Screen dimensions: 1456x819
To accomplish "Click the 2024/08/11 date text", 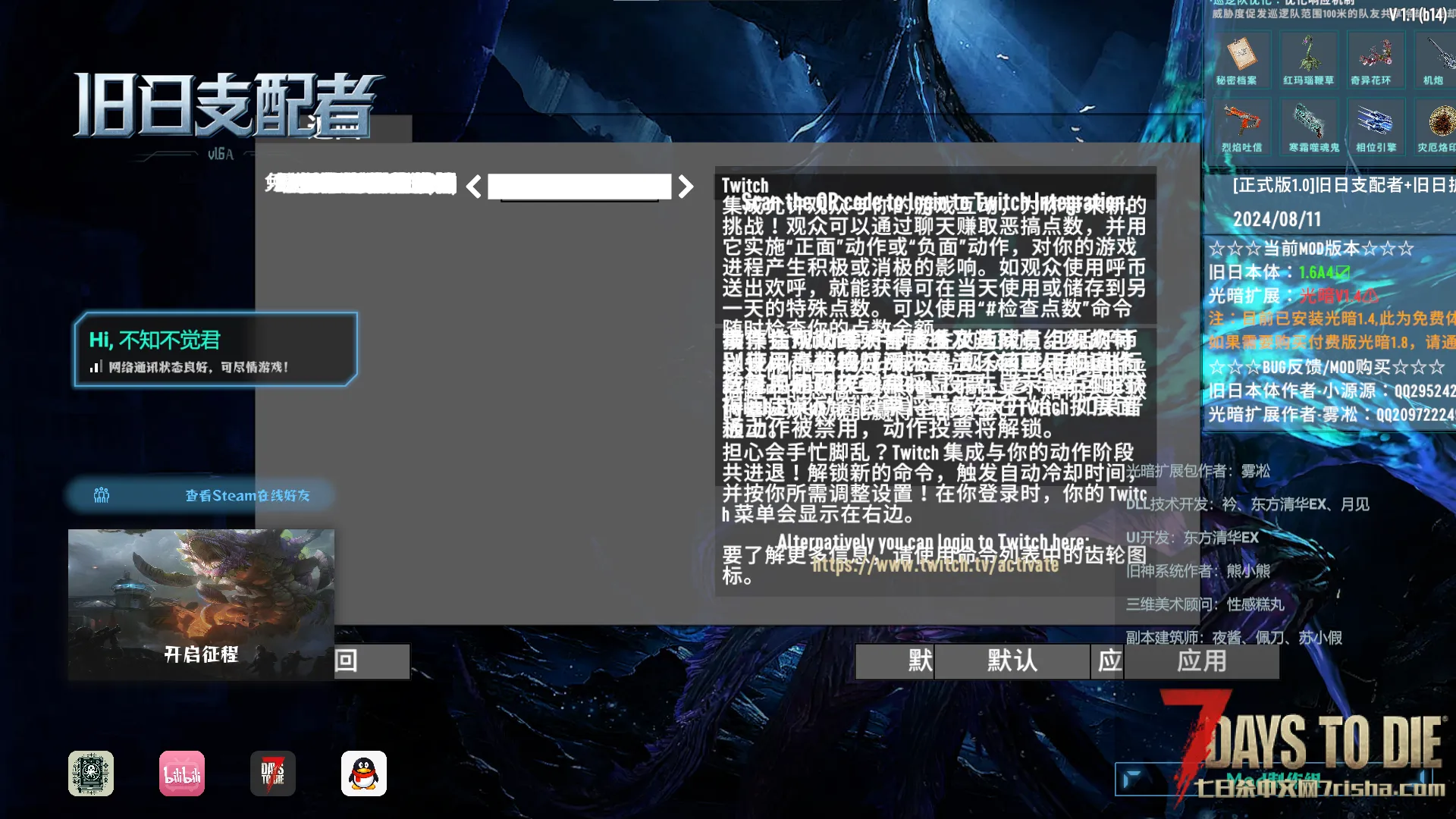I will coord(1277,220).
